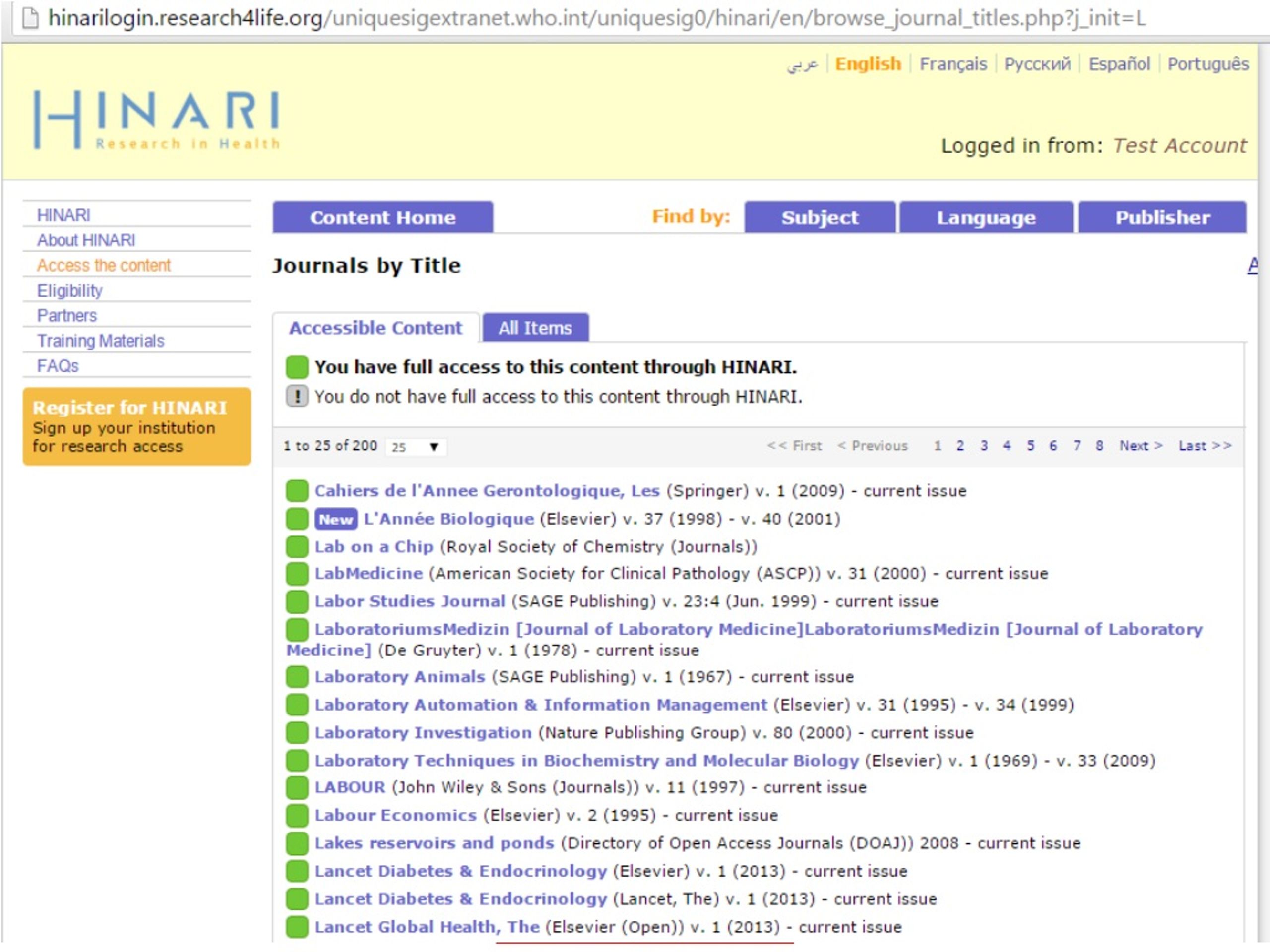Image resolution: width=1270 pixels, height=952 pixels.
Task: Open LaboratoriumsMedizin journal link
Action: click(x=744, y=640)
